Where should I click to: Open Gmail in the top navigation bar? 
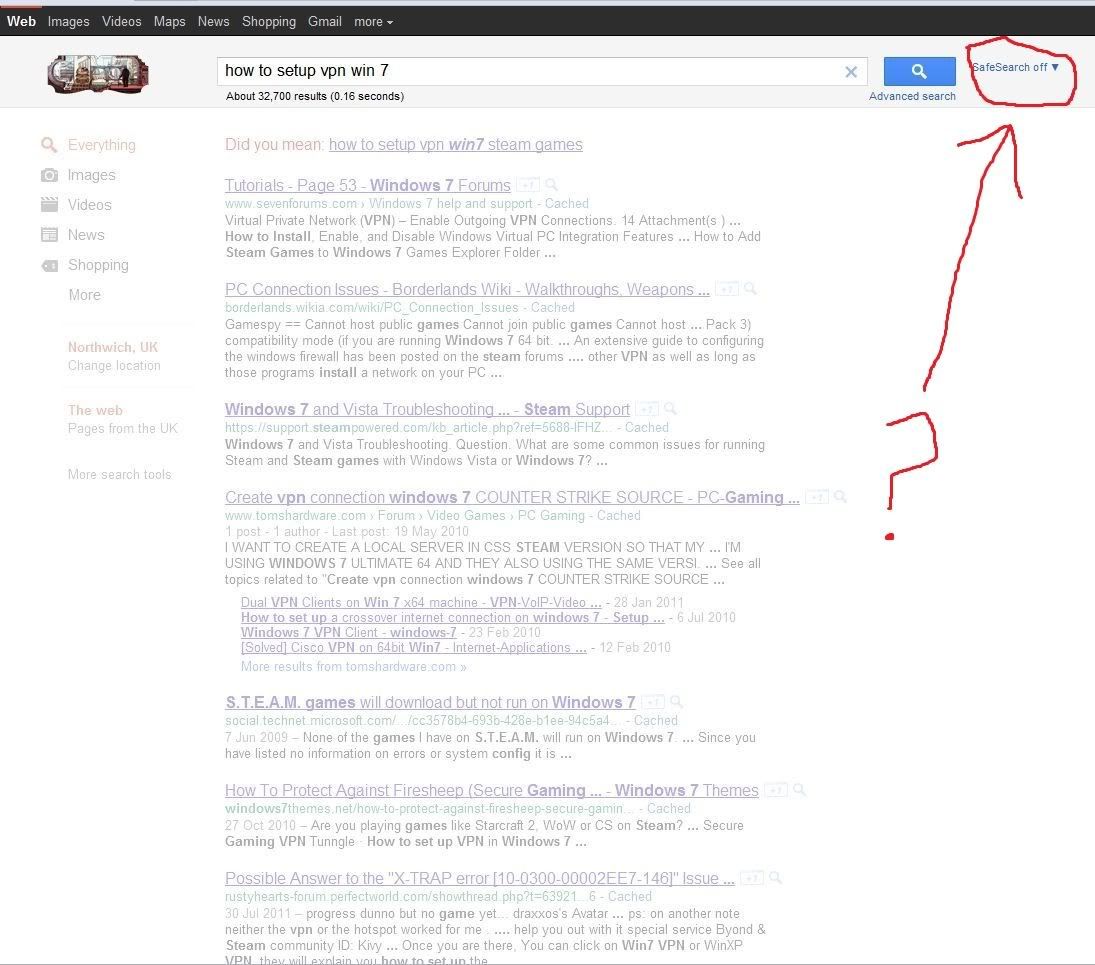[325, 22]
